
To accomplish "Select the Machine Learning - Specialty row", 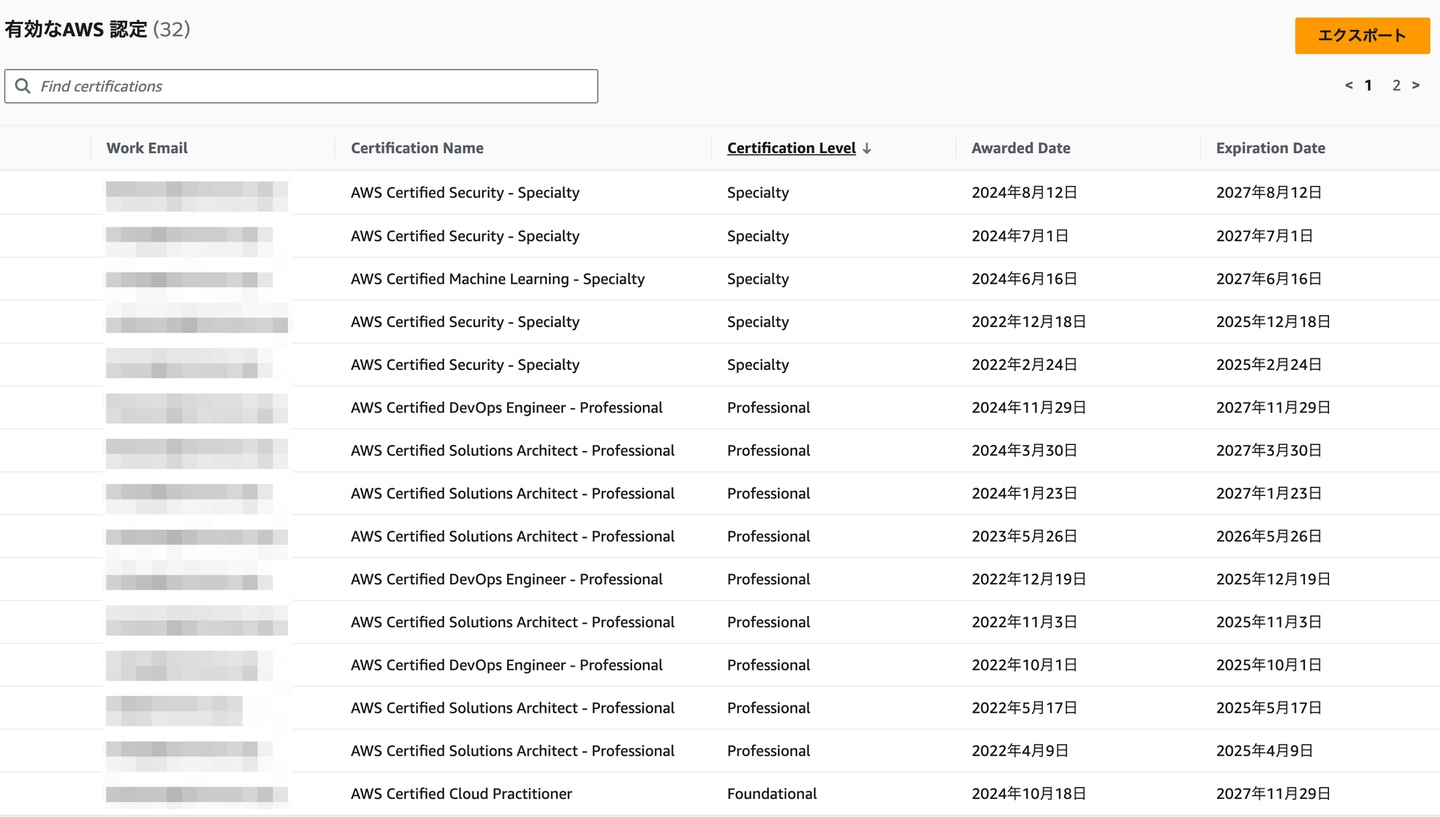I will pos(497,279).
